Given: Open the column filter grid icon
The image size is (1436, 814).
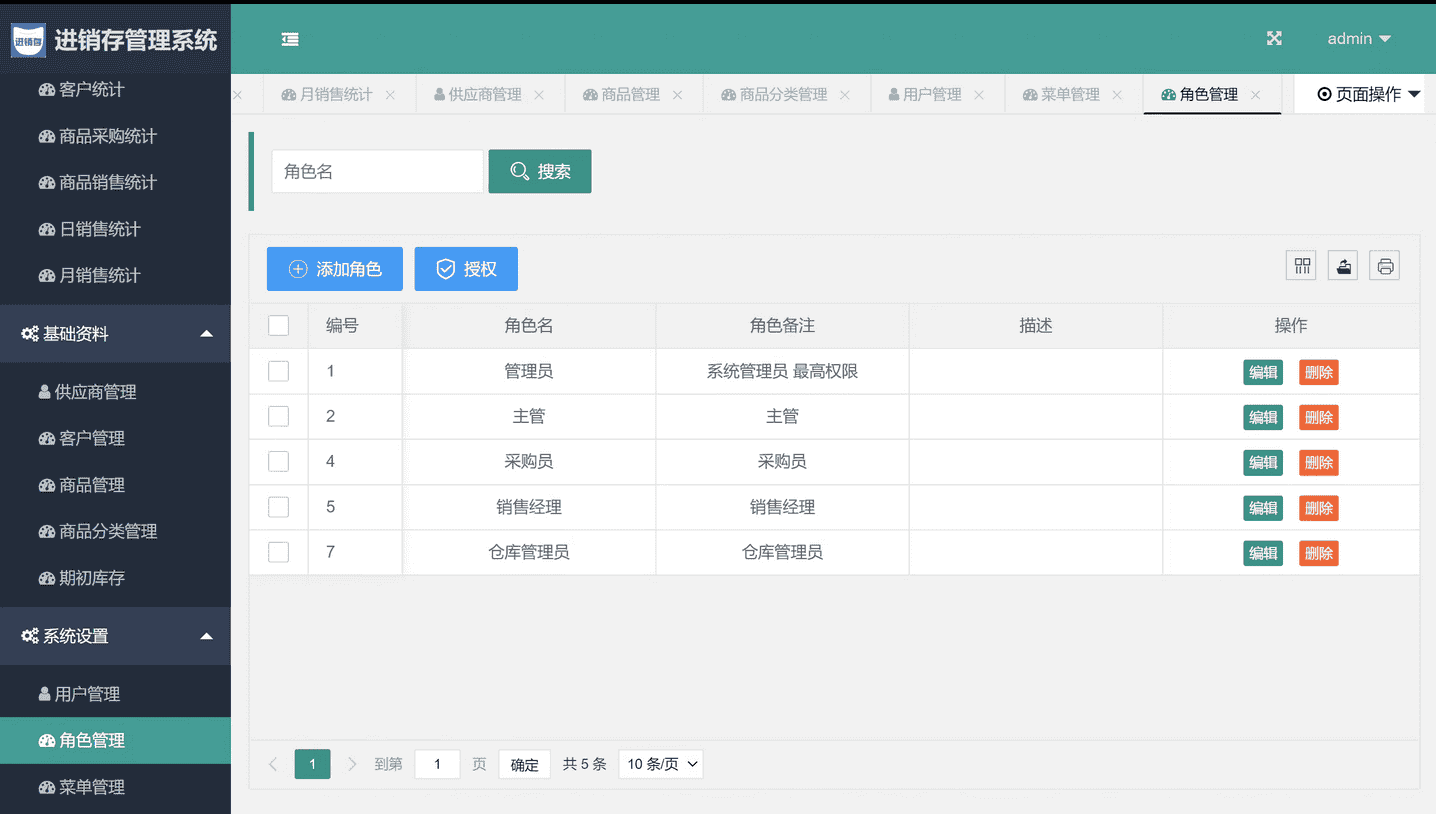Looking at the screenshot, I should 1302,266.
